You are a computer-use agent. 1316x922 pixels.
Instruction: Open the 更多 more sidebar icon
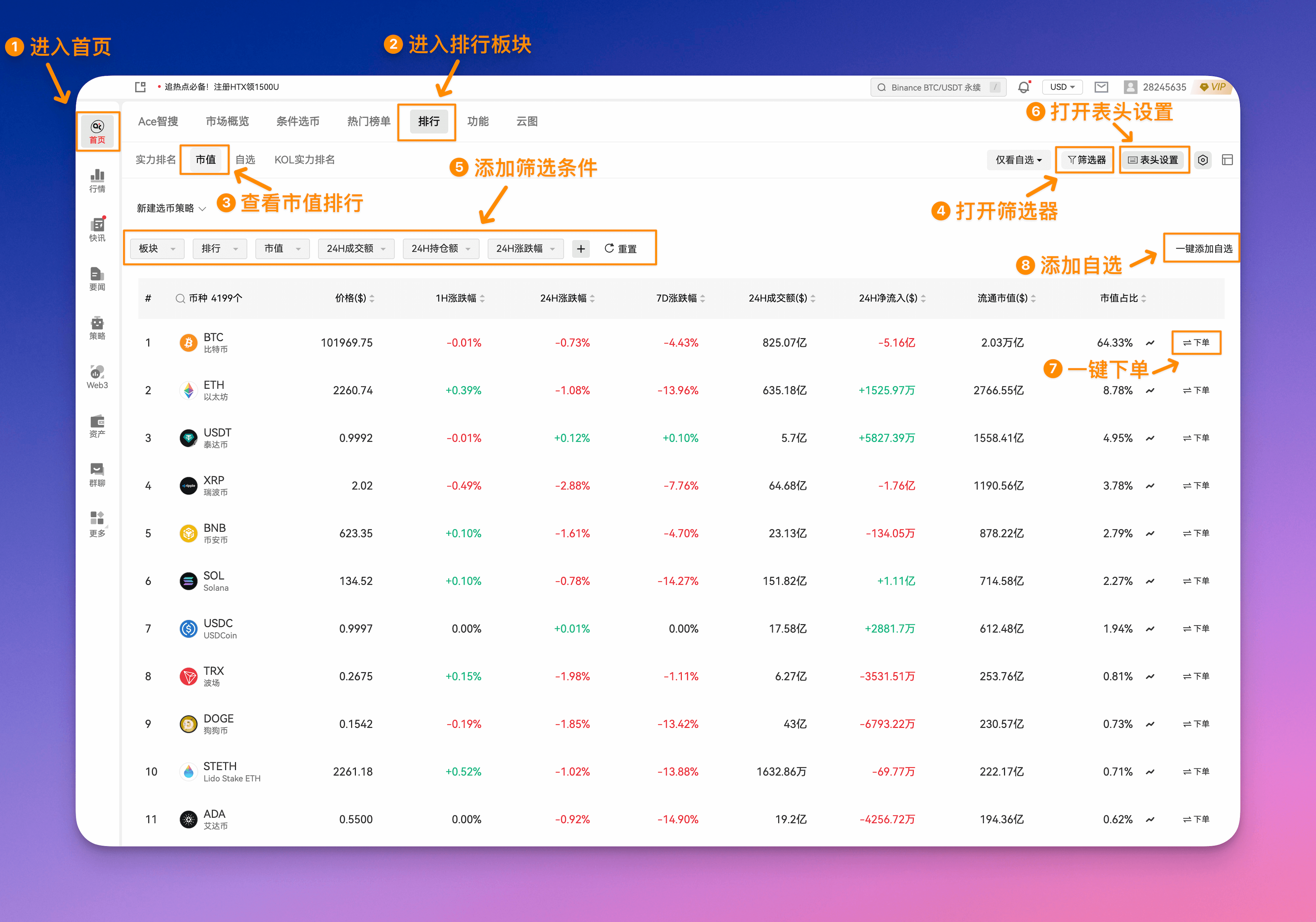tap(97, 524)
